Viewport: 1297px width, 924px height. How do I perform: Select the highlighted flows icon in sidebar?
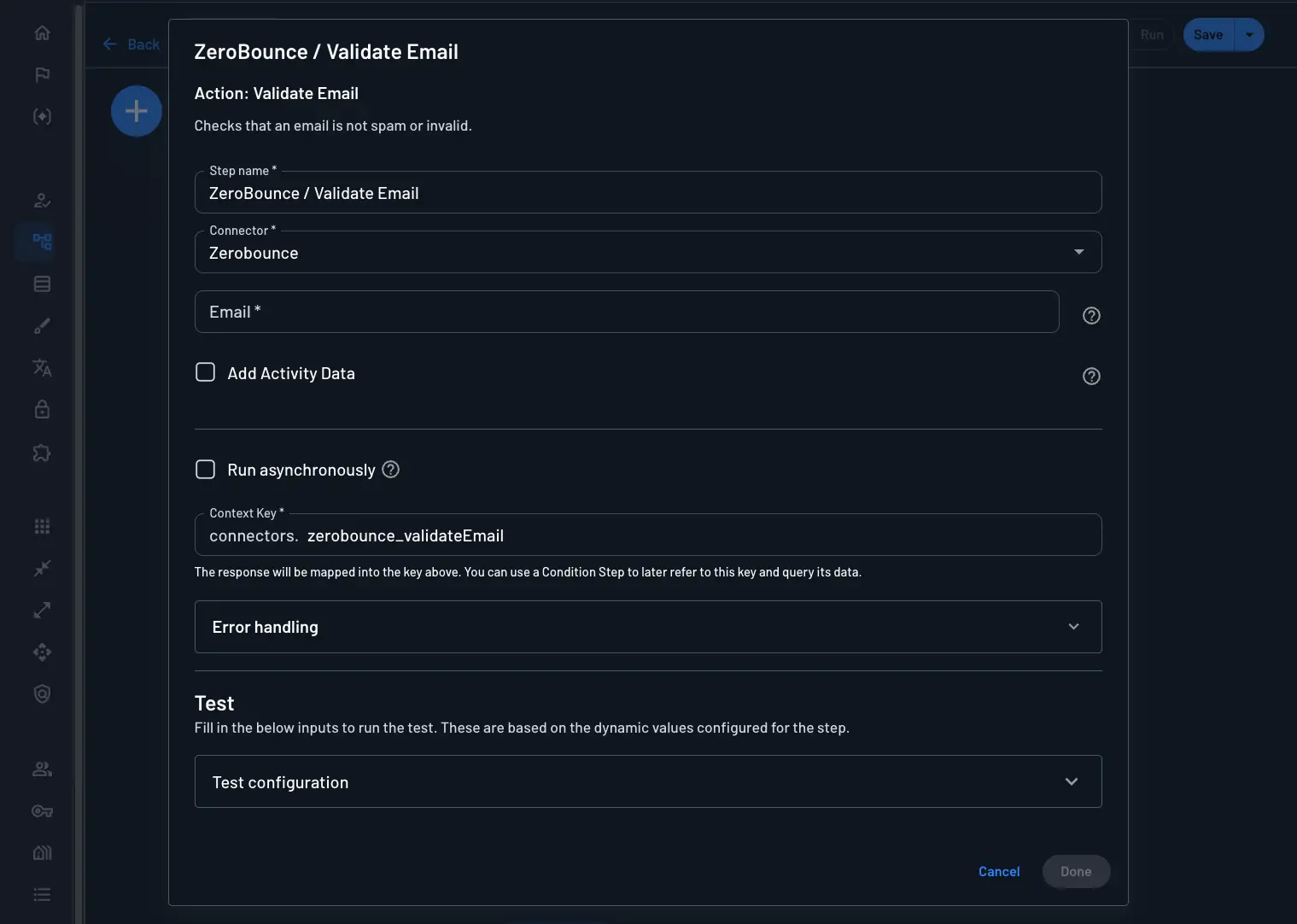click(42, 242)
